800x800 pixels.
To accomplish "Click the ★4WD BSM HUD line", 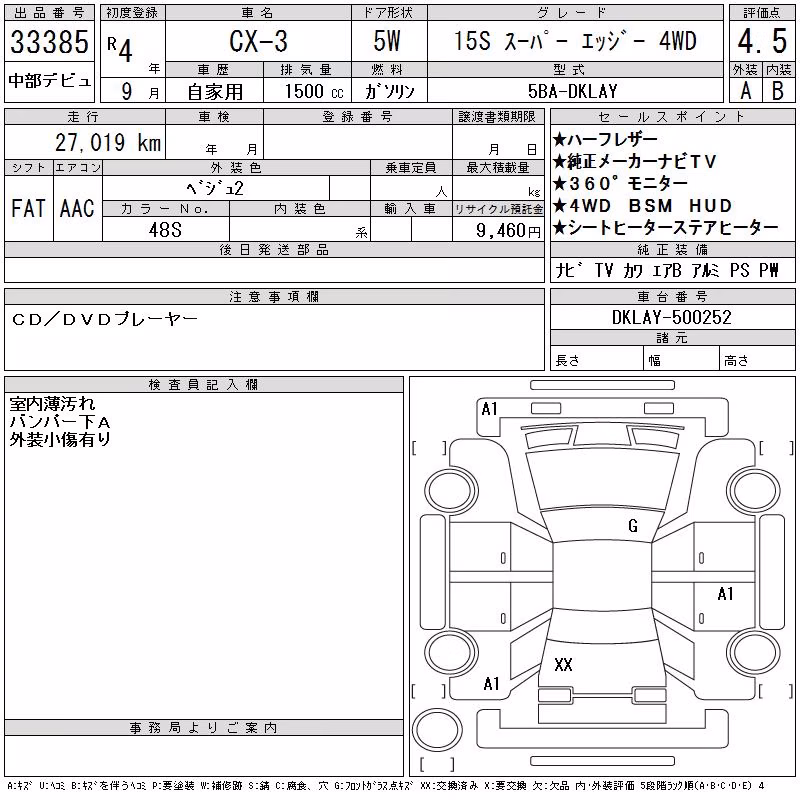I will 642,205.
